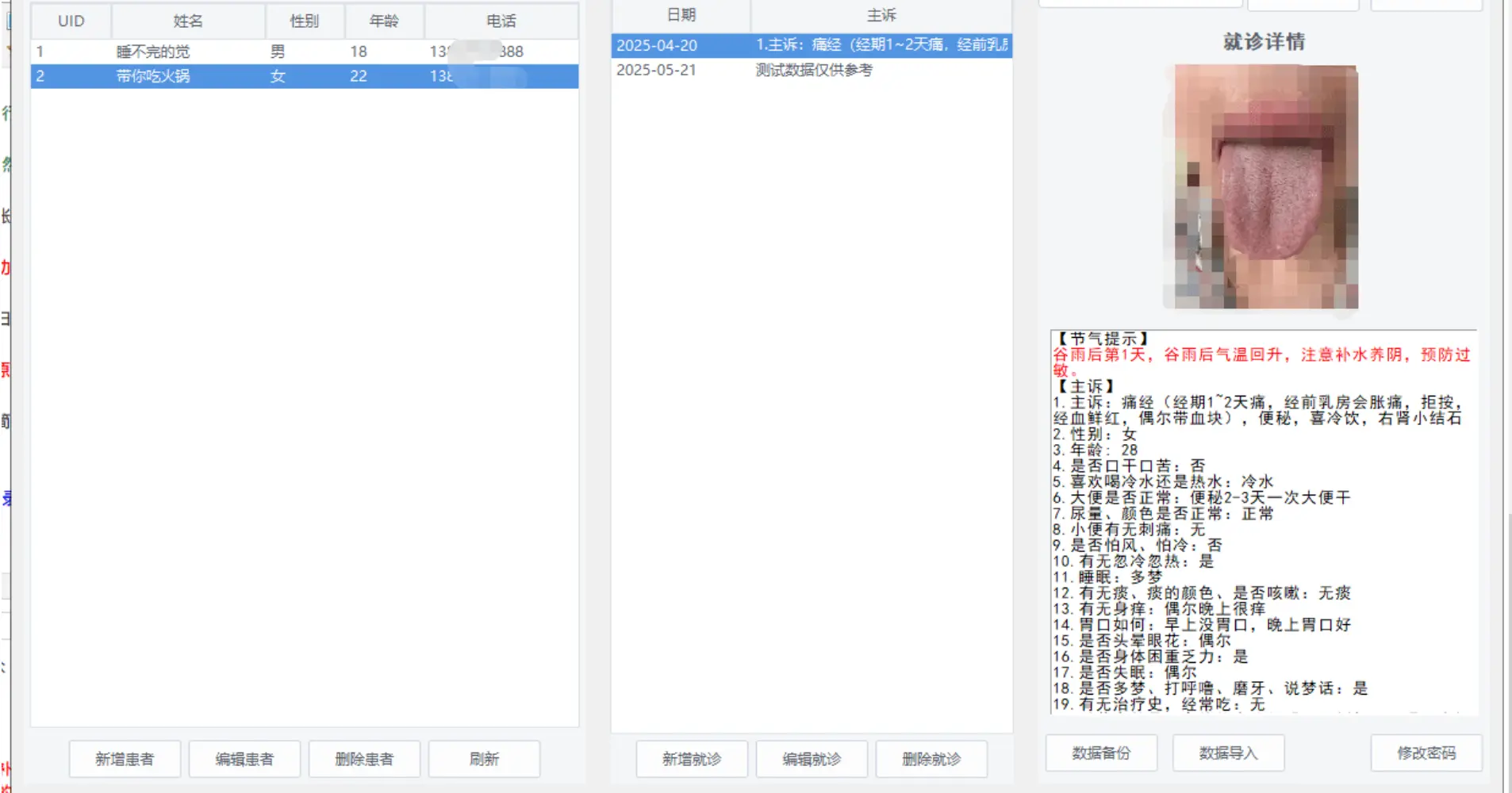Click 修改密码 to change password
This screenshot has width=1512, height=793.
1426,753
